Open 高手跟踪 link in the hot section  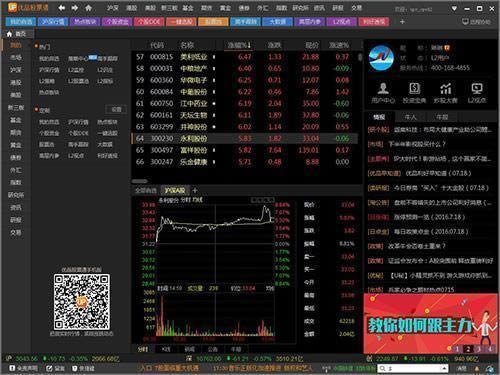[107, 59]
